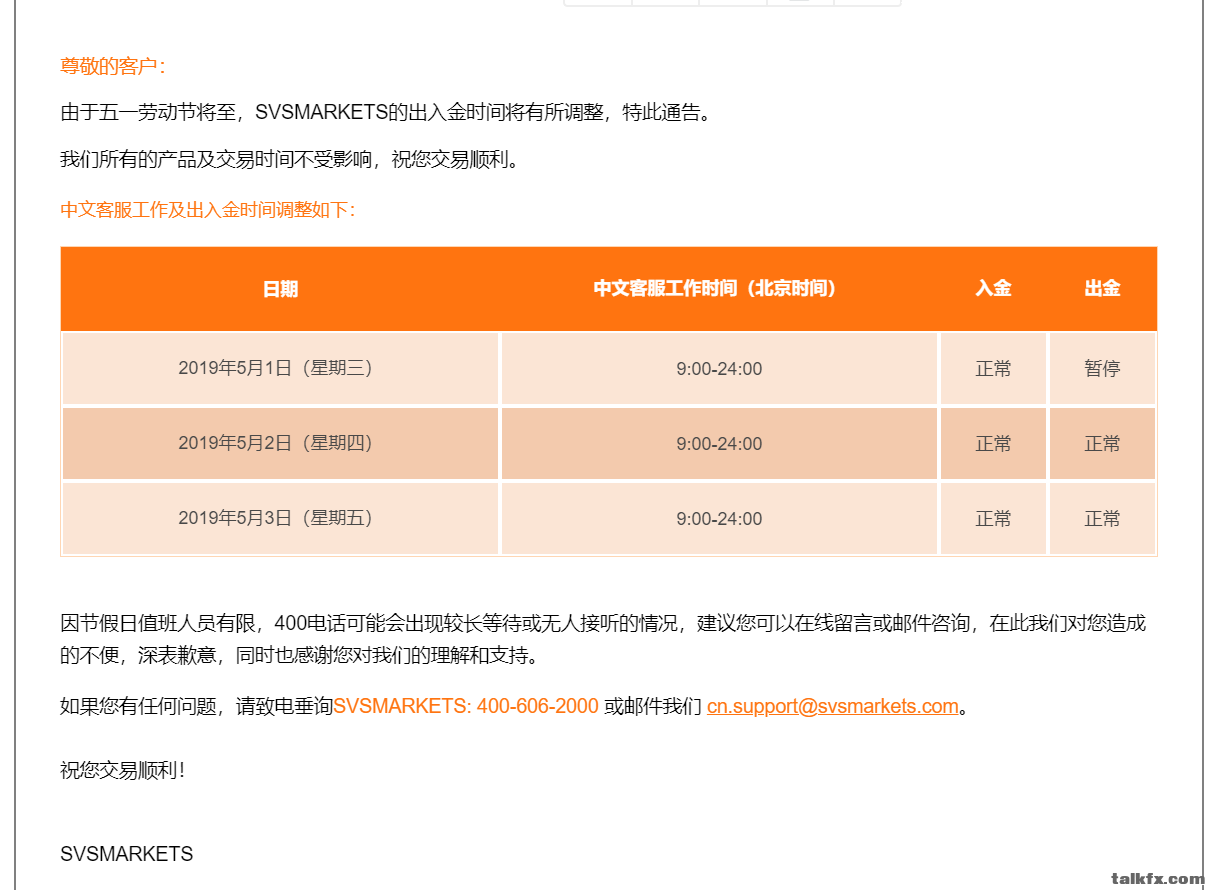
Task: Click the 出金 column header
Action: click(1102, 289)
